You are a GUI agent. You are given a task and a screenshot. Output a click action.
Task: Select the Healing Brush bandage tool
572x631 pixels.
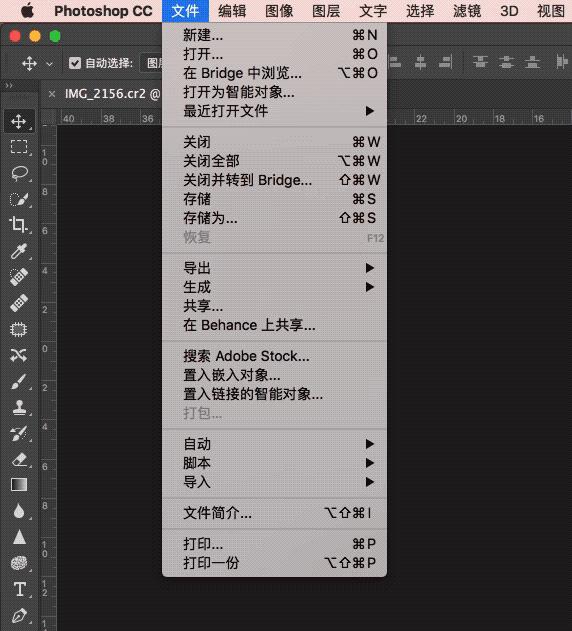19,303
